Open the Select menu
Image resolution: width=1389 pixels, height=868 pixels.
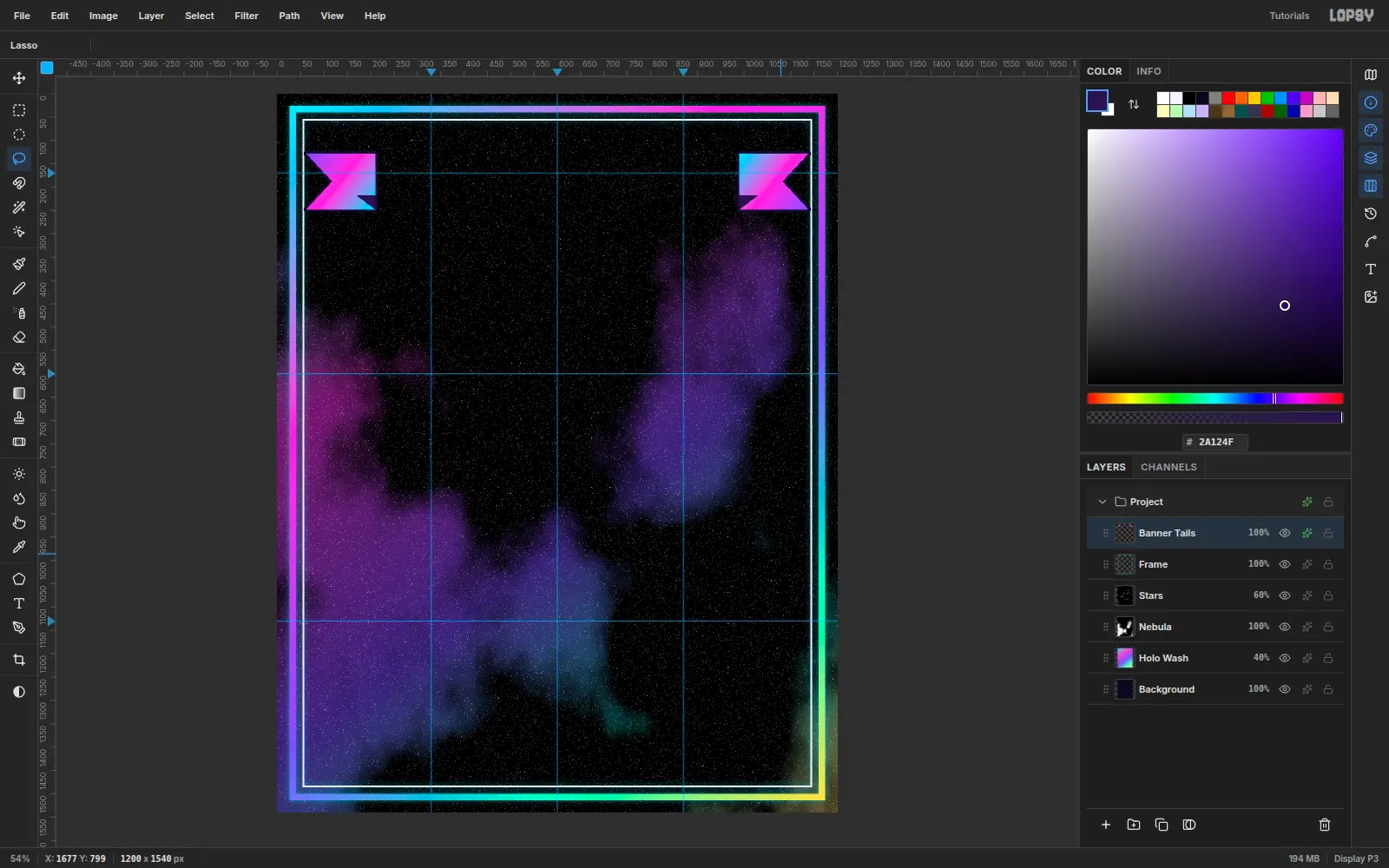click(200, 16)
